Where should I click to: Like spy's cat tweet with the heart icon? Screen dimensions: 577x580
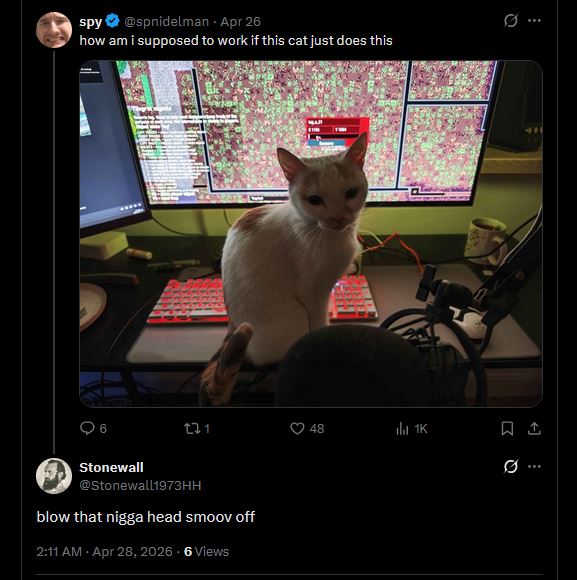pos(297,428)
